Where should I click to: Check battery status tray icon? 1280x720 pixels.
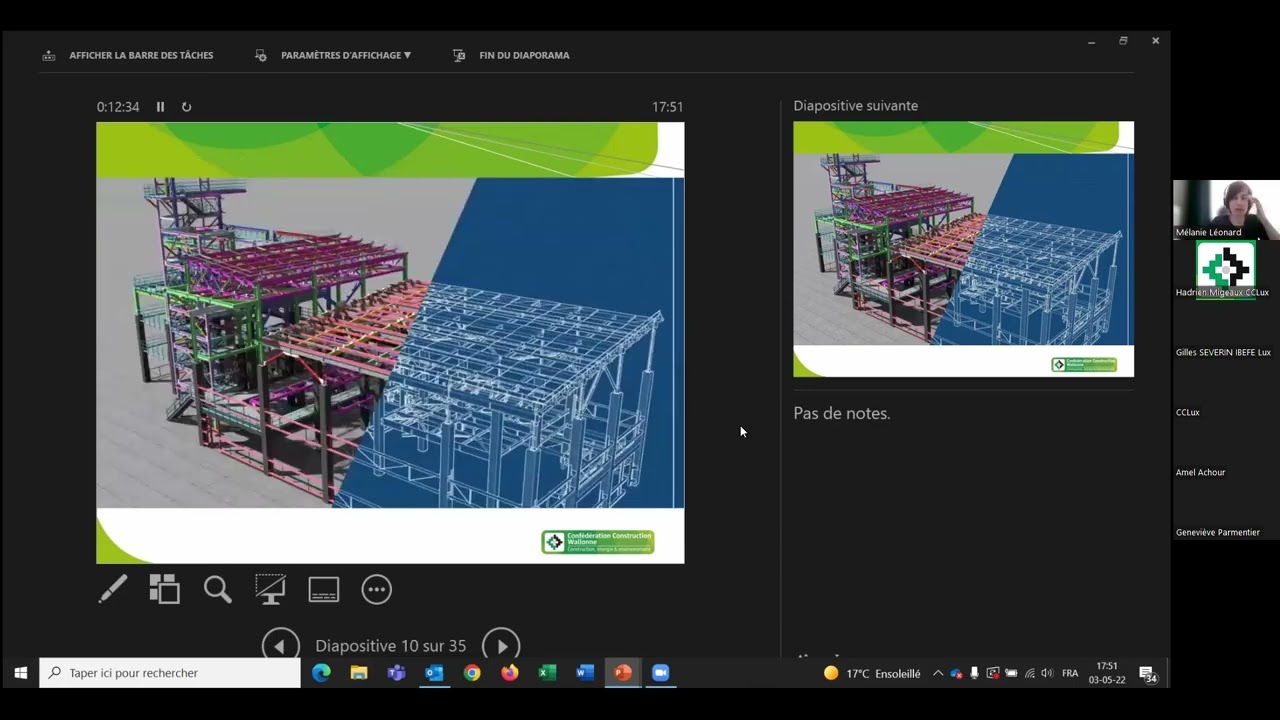click(1011, 673)
